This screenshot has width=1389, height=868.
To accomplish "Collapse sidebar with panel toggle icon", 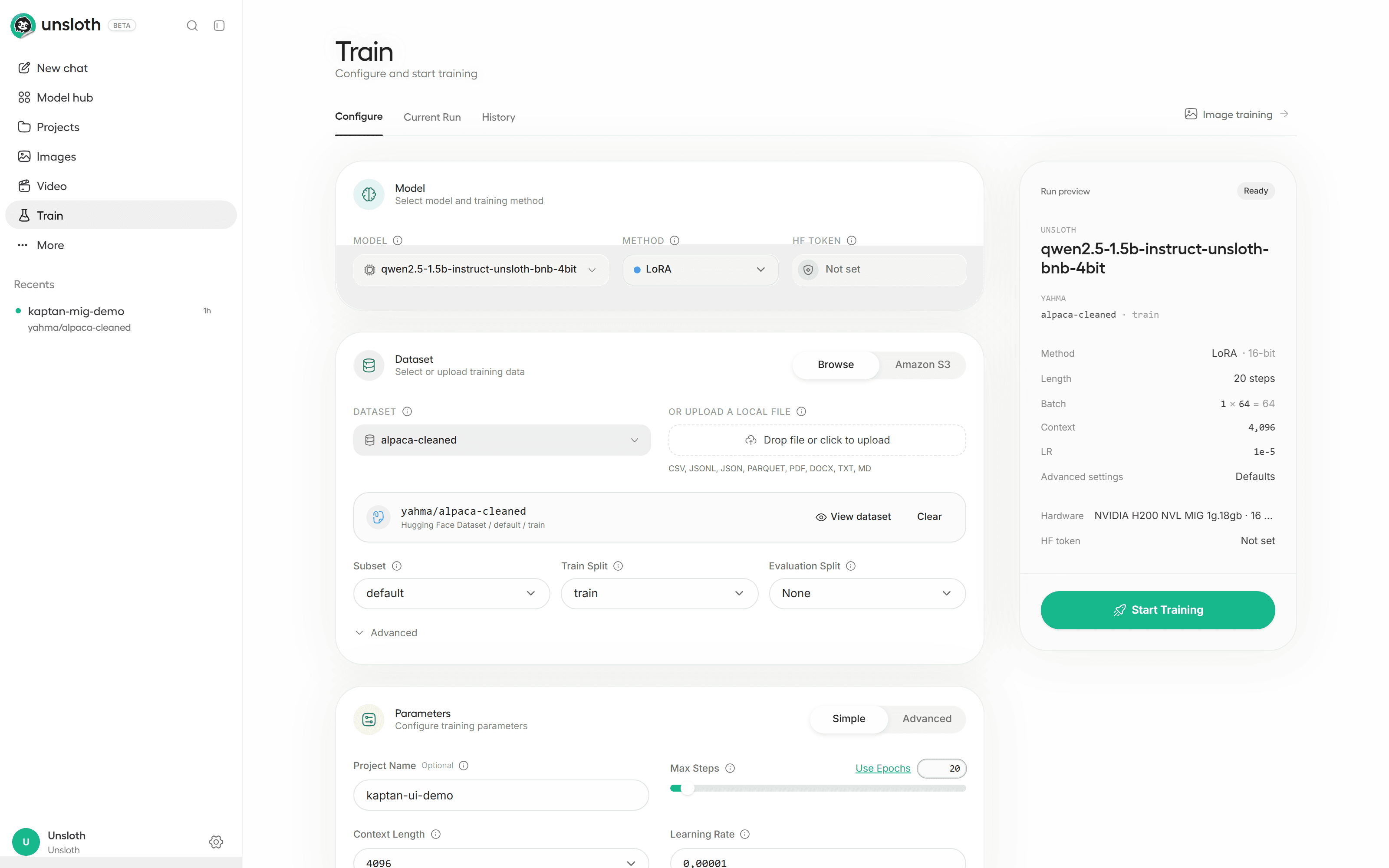I will (x=219, y=25).
